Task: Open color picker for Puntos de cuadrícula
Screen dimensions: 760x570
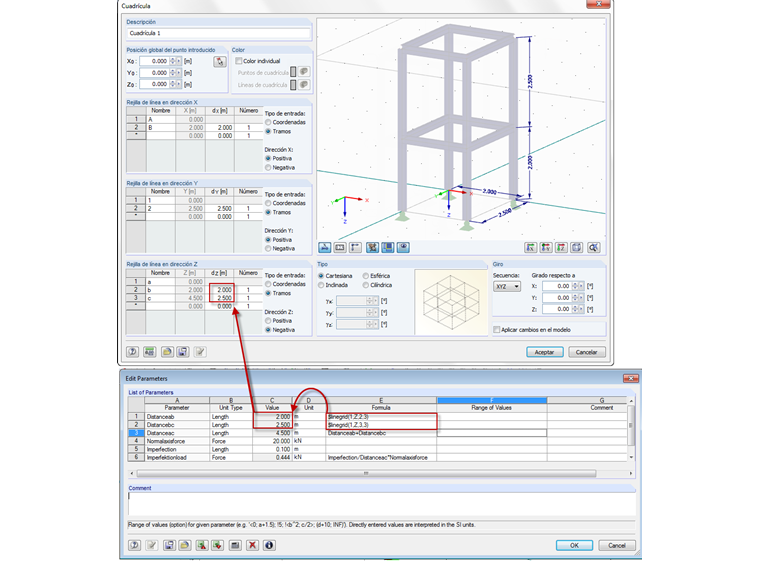Action: pyautogui.click(x=304, y=72)
